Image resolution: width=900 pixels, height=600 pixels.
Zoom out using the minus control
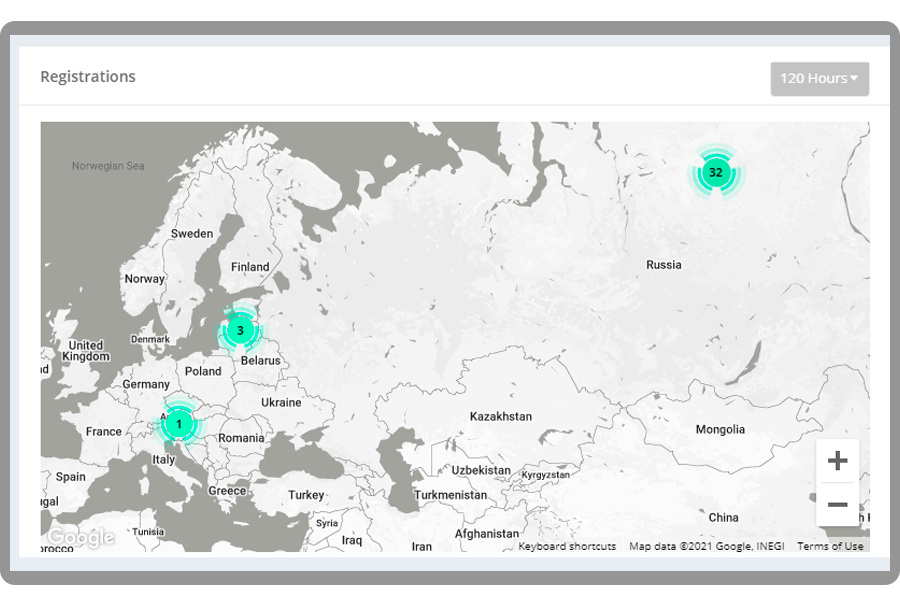point(838,505)
